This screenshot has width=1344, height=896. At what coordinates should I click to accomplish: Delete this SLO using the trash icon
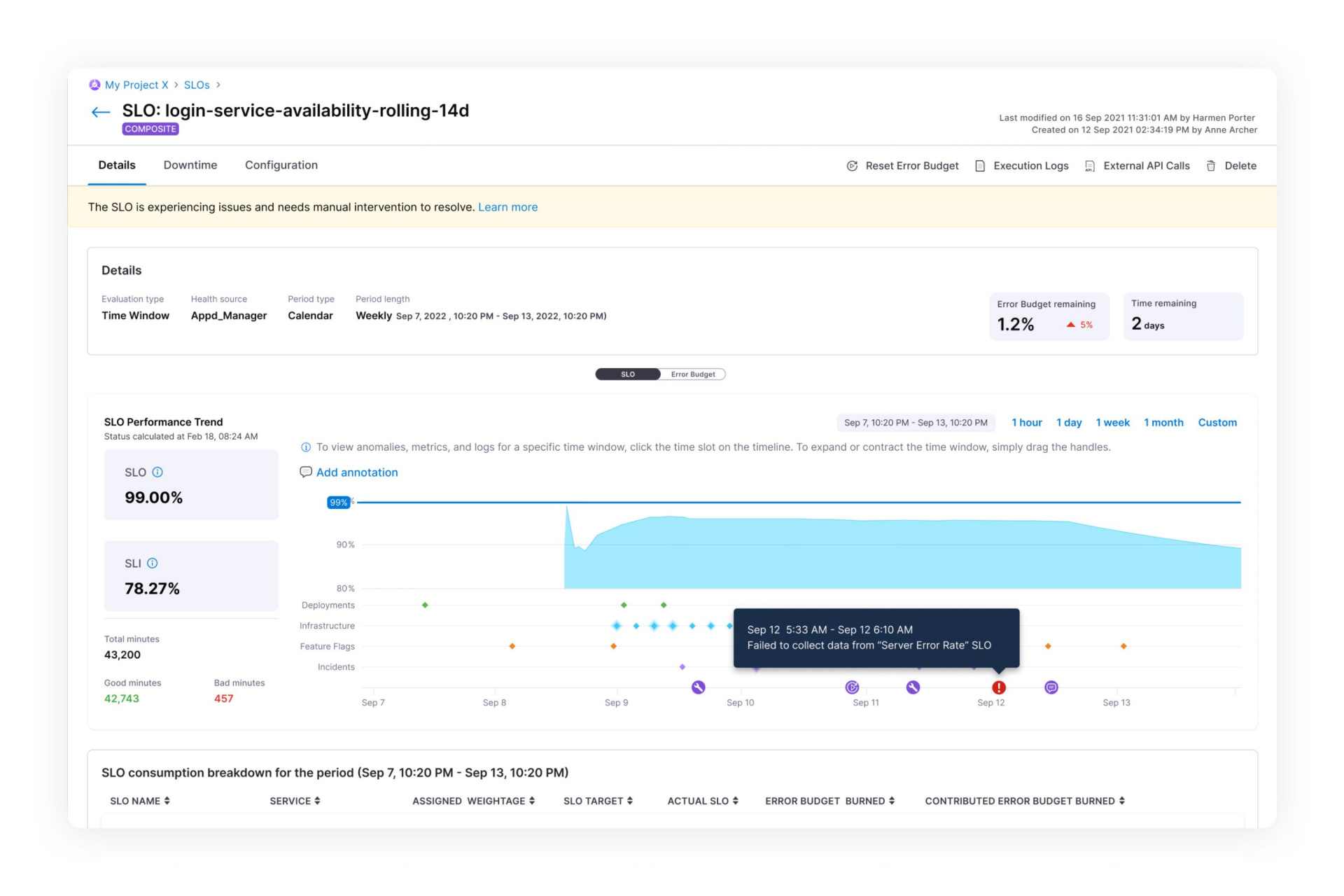[x=1211, y=166]
